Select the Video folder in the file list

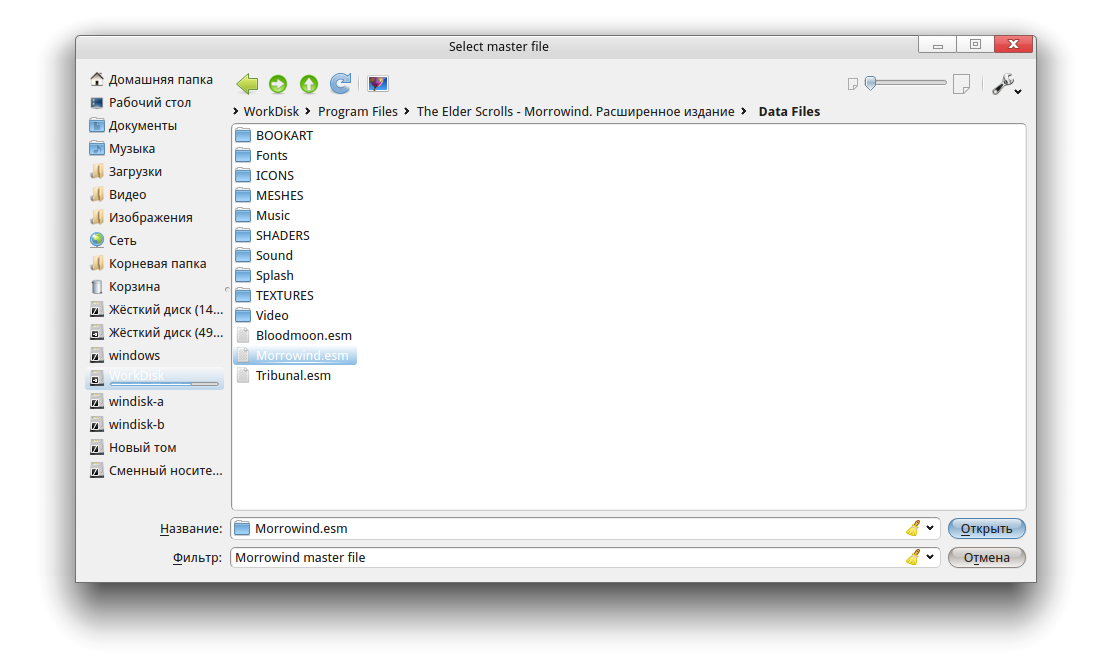(x=262, y=316)
